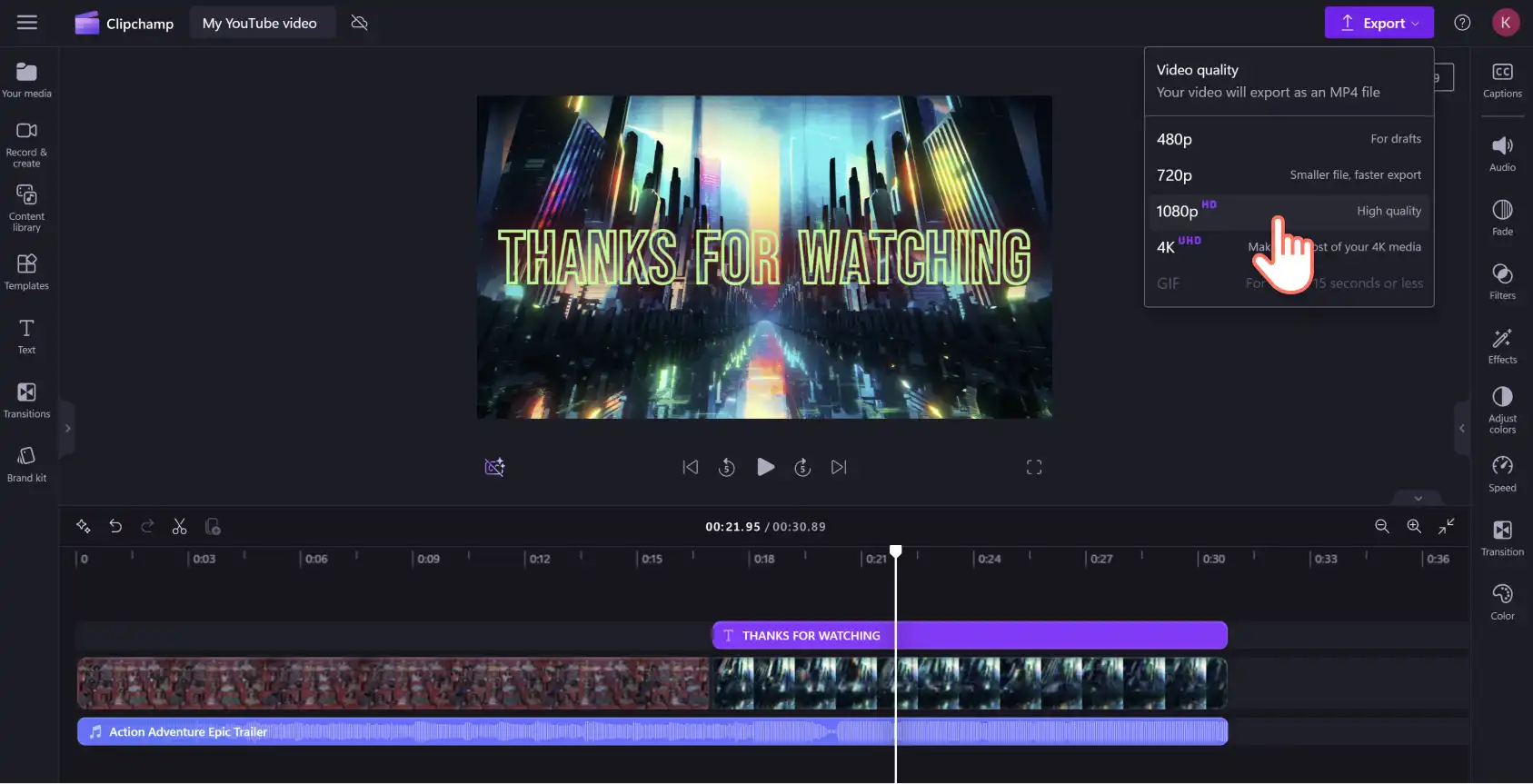The image size is (1533, 784).
Task: Enter fullscreen preview mode
Action: (1034, 467)
